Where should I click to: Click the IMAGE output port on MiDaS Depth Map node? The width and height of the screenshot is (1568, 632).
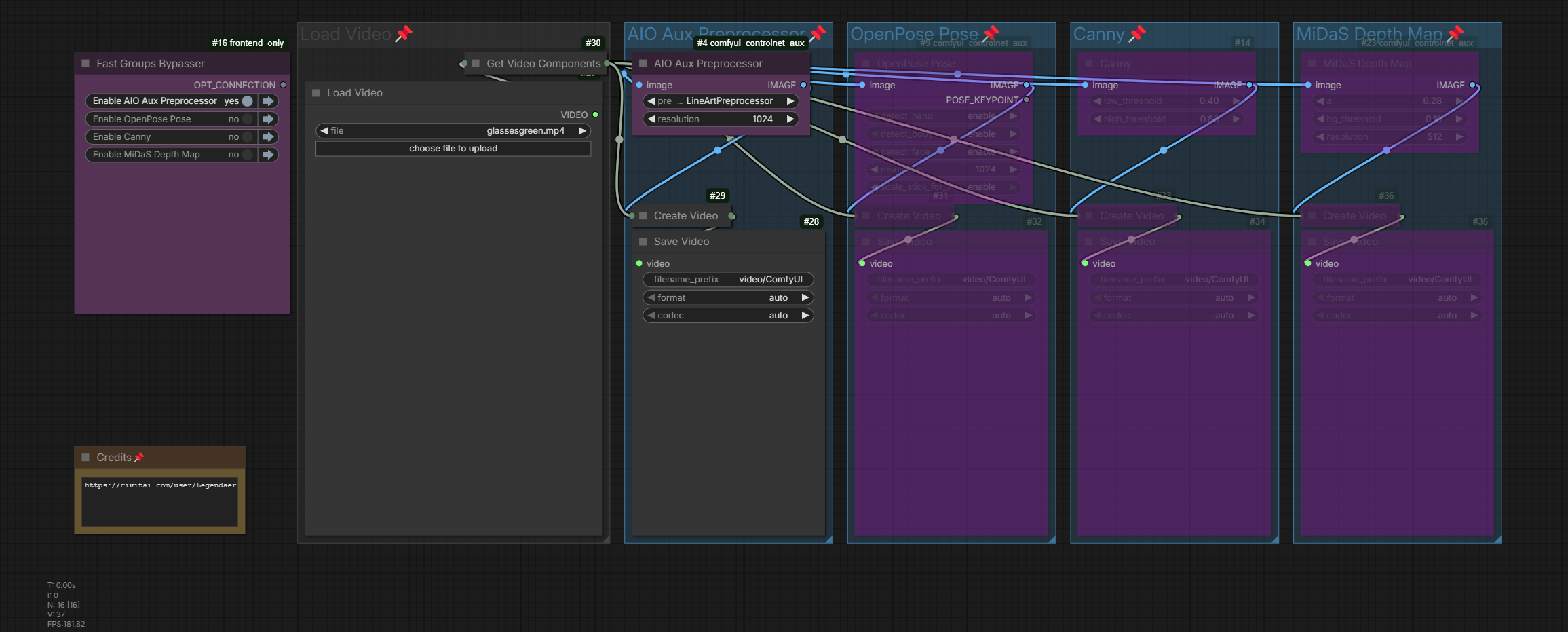point(1472,85)
